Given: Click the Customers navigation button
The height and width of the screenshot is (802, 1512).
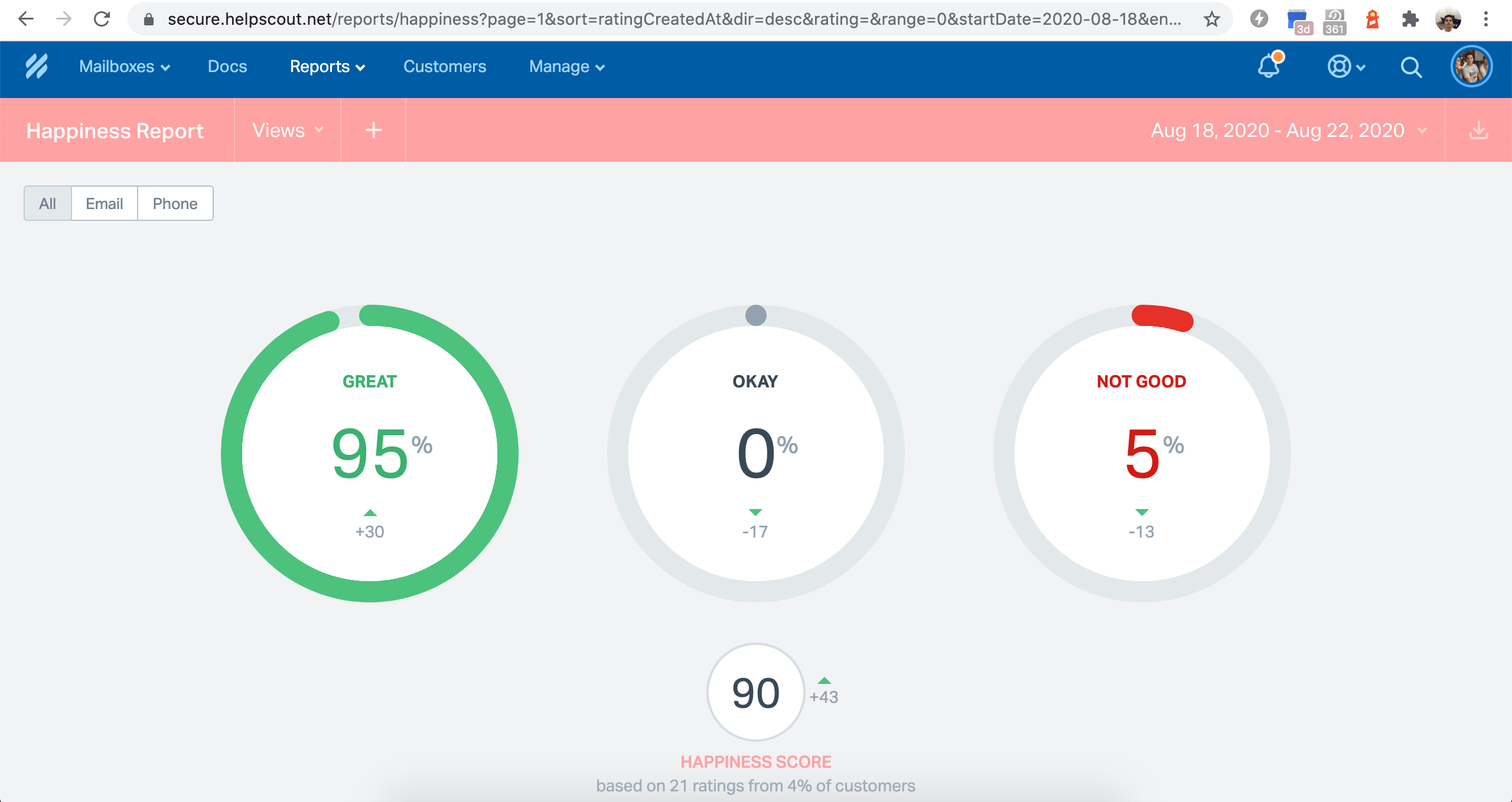Looking at the screenshot, I should click(443, 66).
